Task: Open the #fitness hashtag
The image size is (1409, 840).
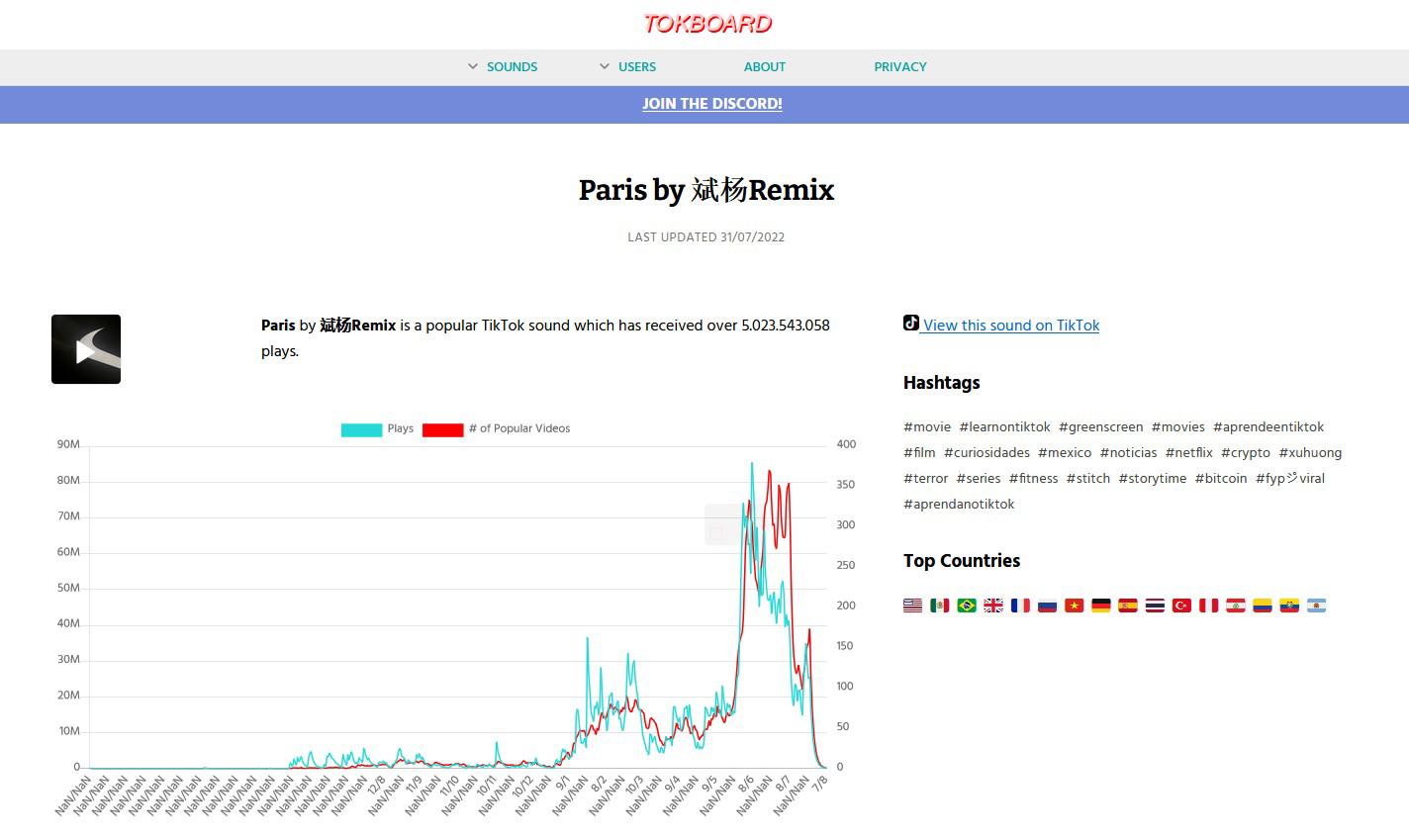Action: pyautogui.click(x=1033, y=479)
